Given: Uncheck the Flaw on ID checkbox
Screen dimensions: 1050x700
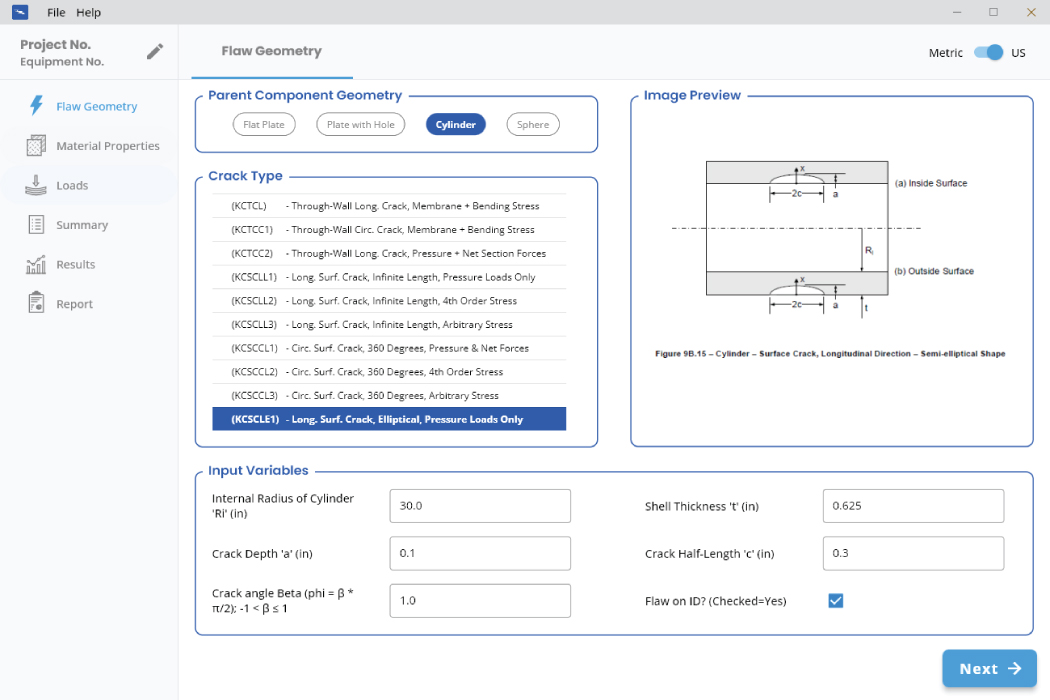Looking at the screenshot, I should coord(836,601).
